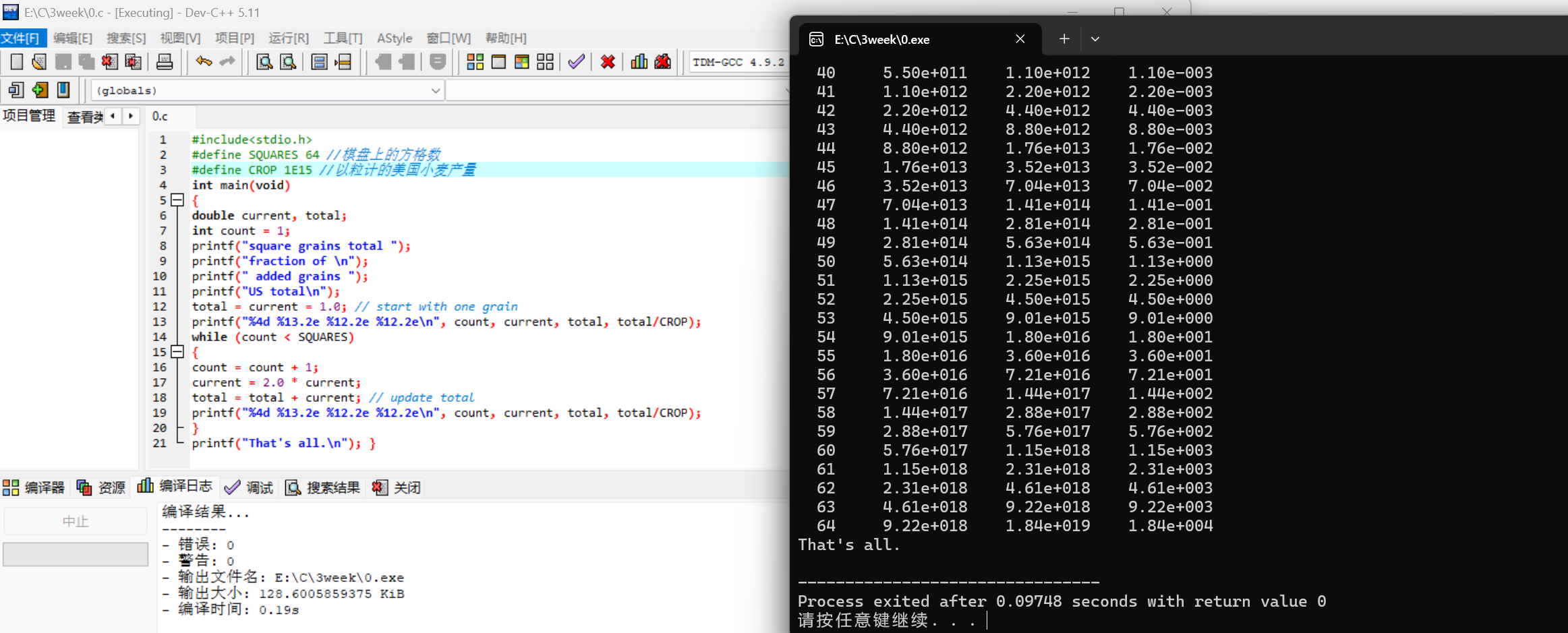Screen dimensions: 1568x633
Task: Expand the terminal new-tab dropdown chevron
Action: tap(1095, 39)
